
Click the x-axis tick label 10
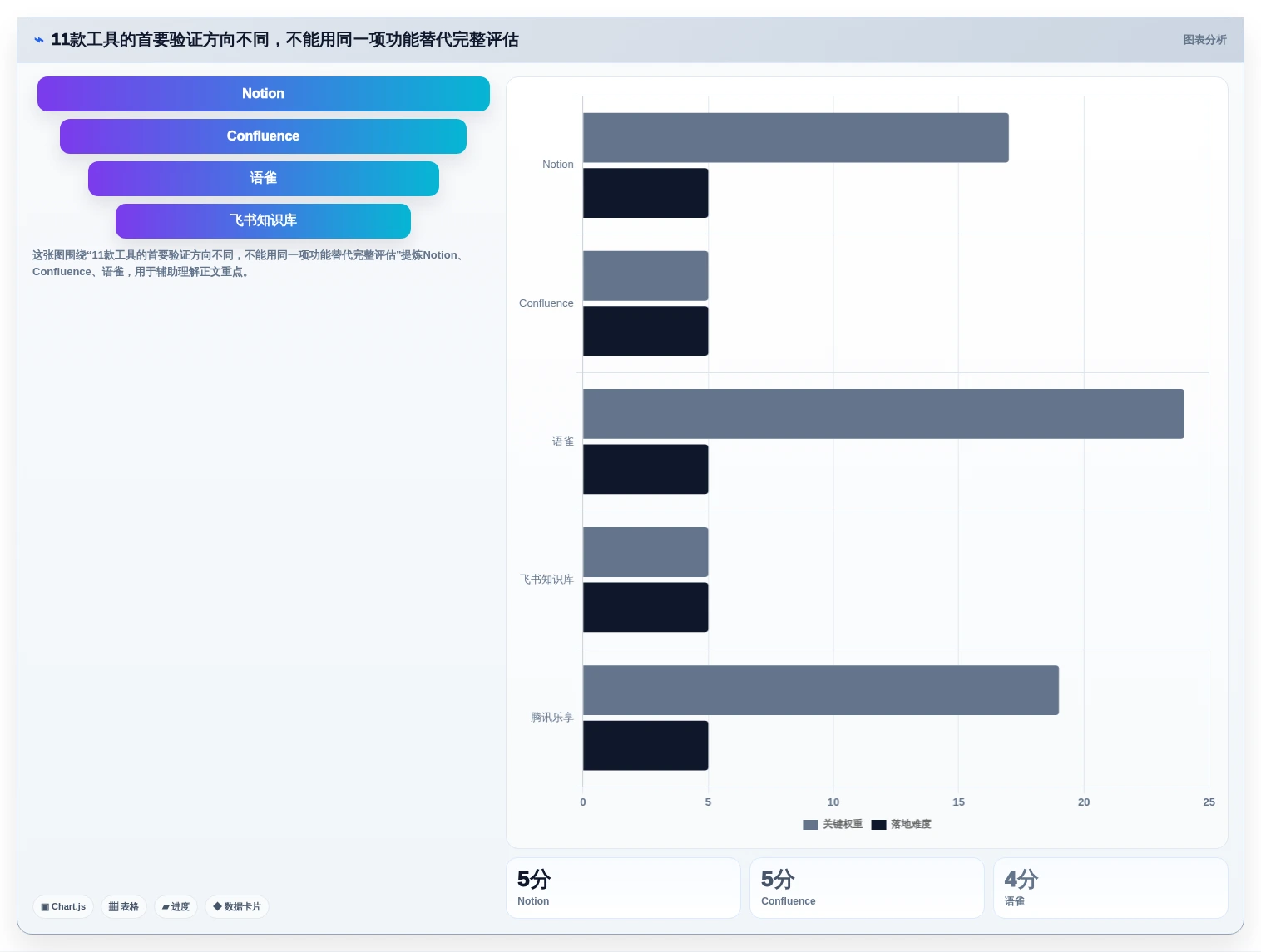point(833,802)
